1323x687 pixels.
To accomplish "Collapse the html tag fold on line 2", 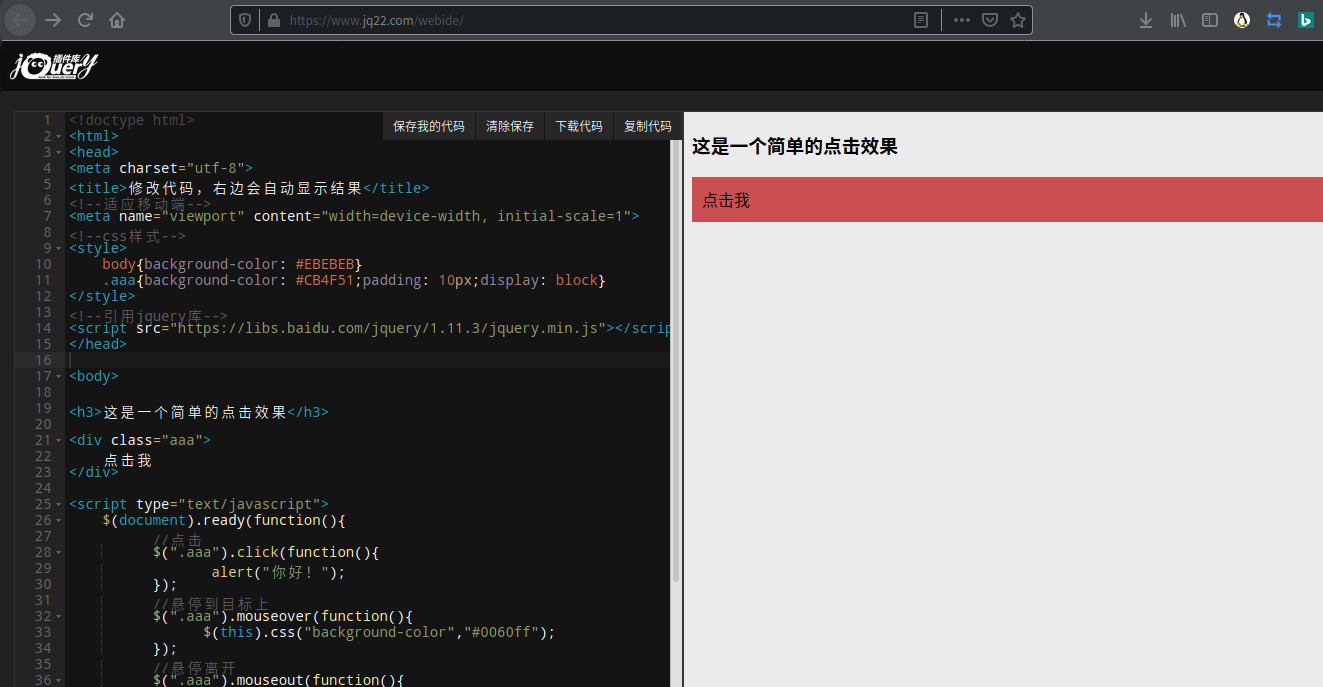I will coord(59,136).
